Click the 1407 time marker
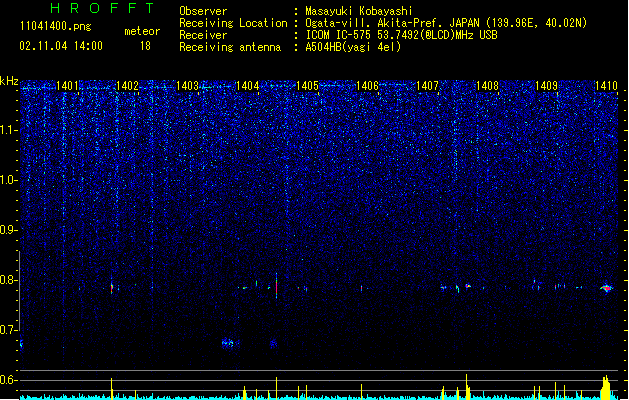The image size is (629, 400). point(428,86)
